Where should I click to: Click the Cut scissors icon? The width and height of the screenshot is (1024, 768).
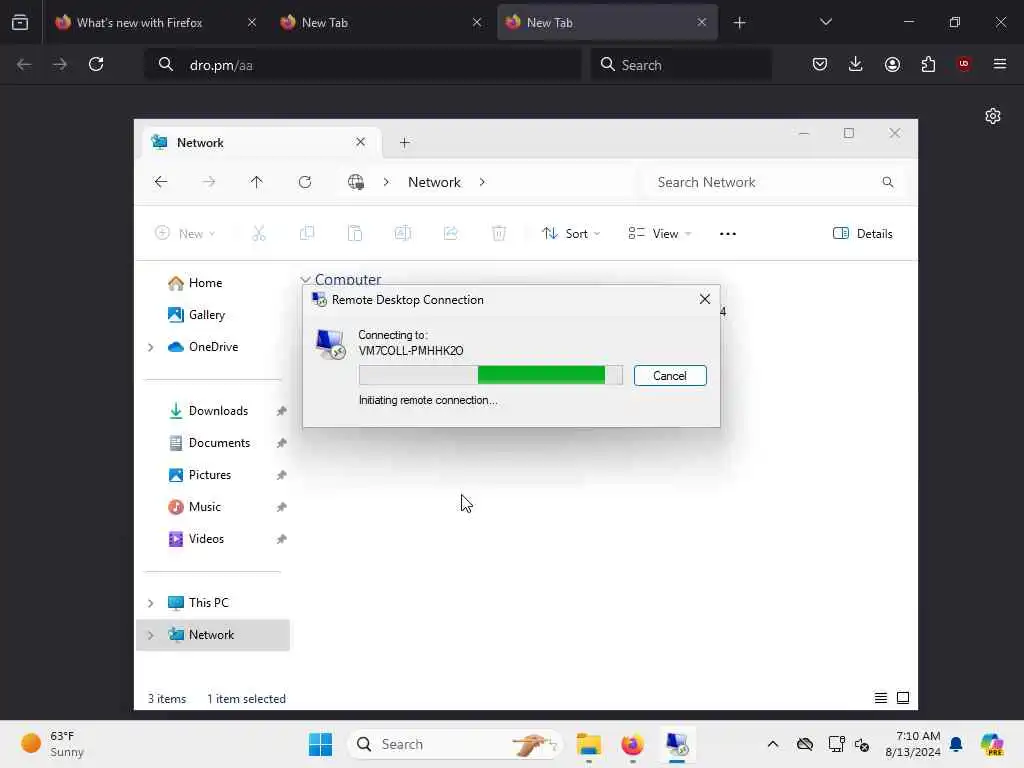click(x=259, y=233)
